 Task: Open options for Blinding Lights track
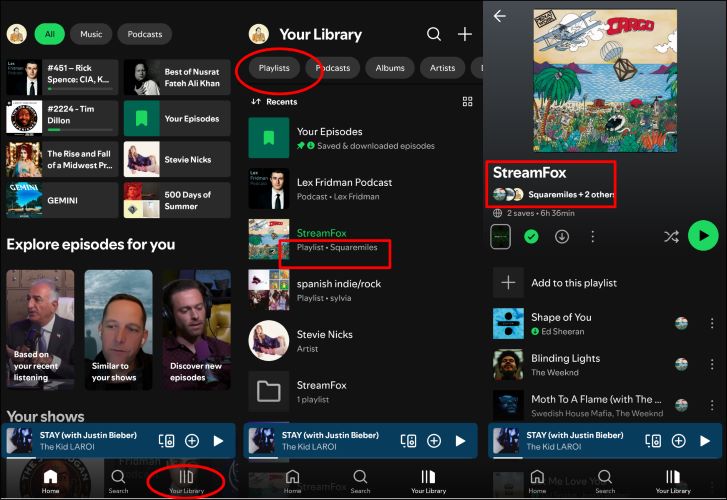tap(712, 364)
